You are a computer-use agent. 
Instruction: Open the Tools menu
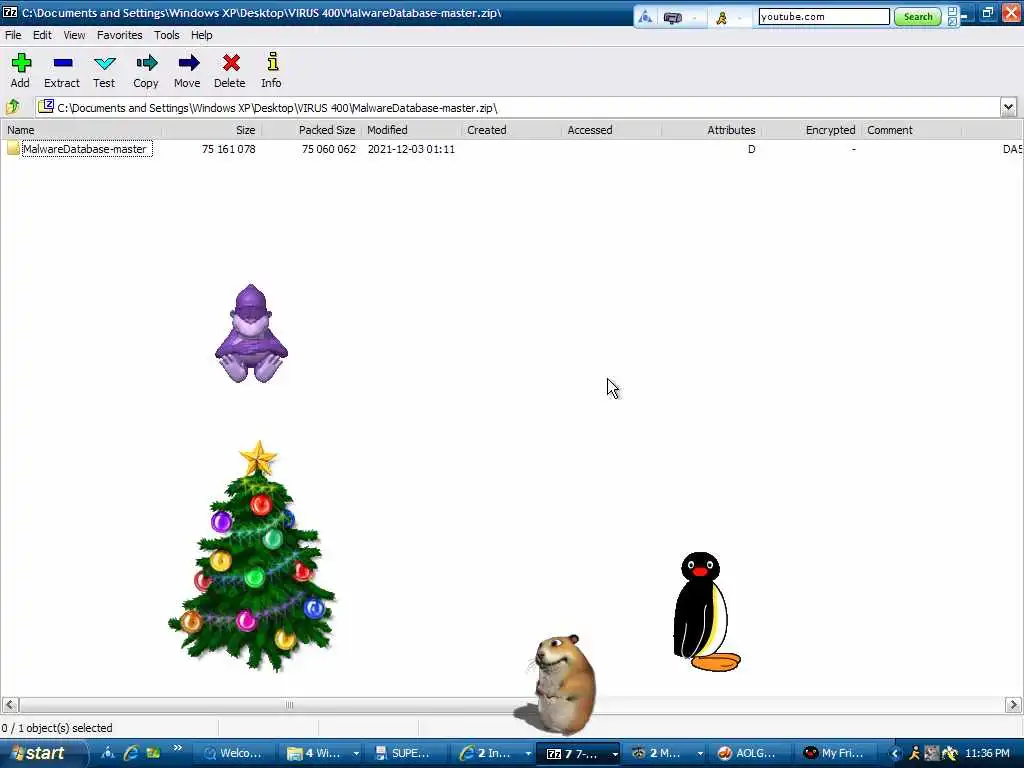coord(167,35)
